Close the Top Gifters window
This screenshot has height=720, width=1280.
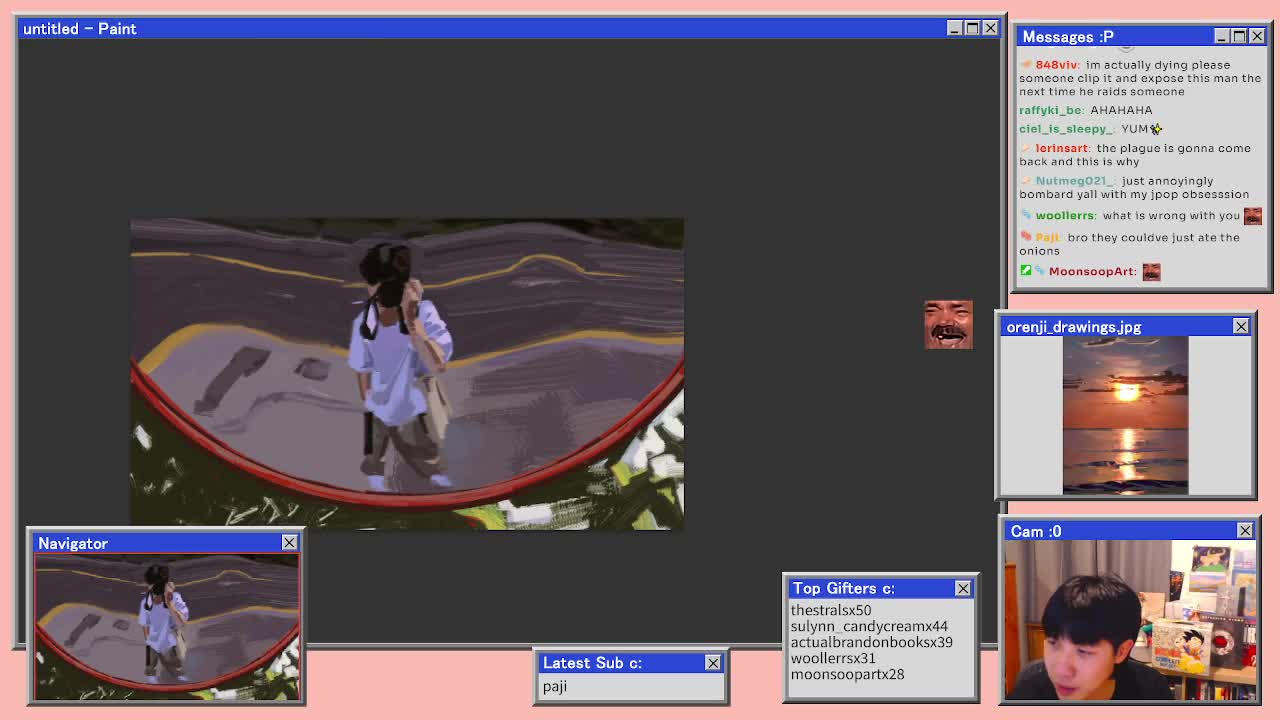coord(963,588)
